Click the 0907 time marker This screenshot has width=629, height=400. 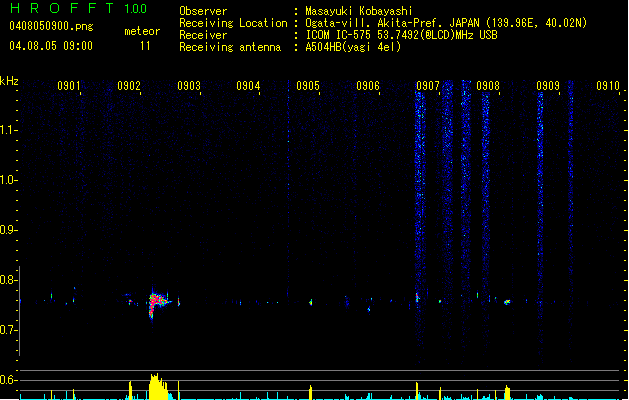(428, 85)
